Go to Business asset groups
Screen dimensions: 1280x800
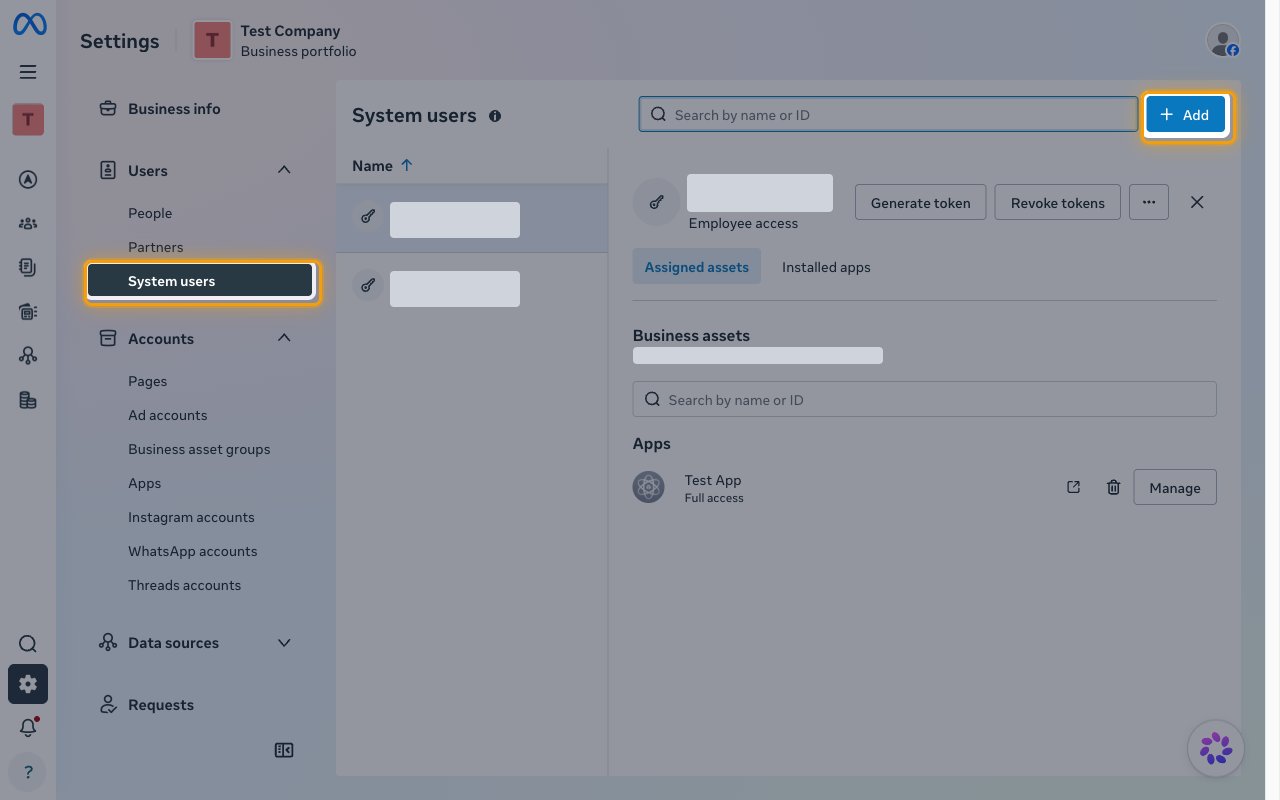click(x=199, y=449)
